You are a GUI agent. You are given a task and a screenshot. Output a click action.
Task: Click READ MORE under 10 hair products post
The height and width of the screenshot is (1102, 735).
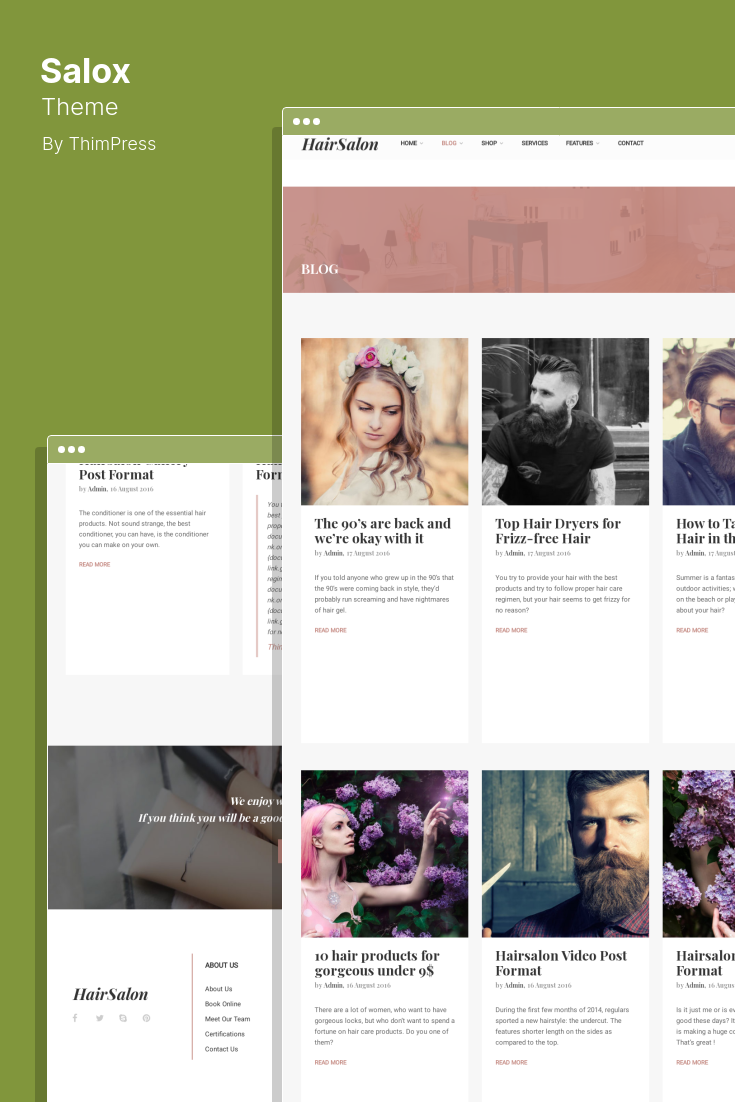pos(330,1063)
